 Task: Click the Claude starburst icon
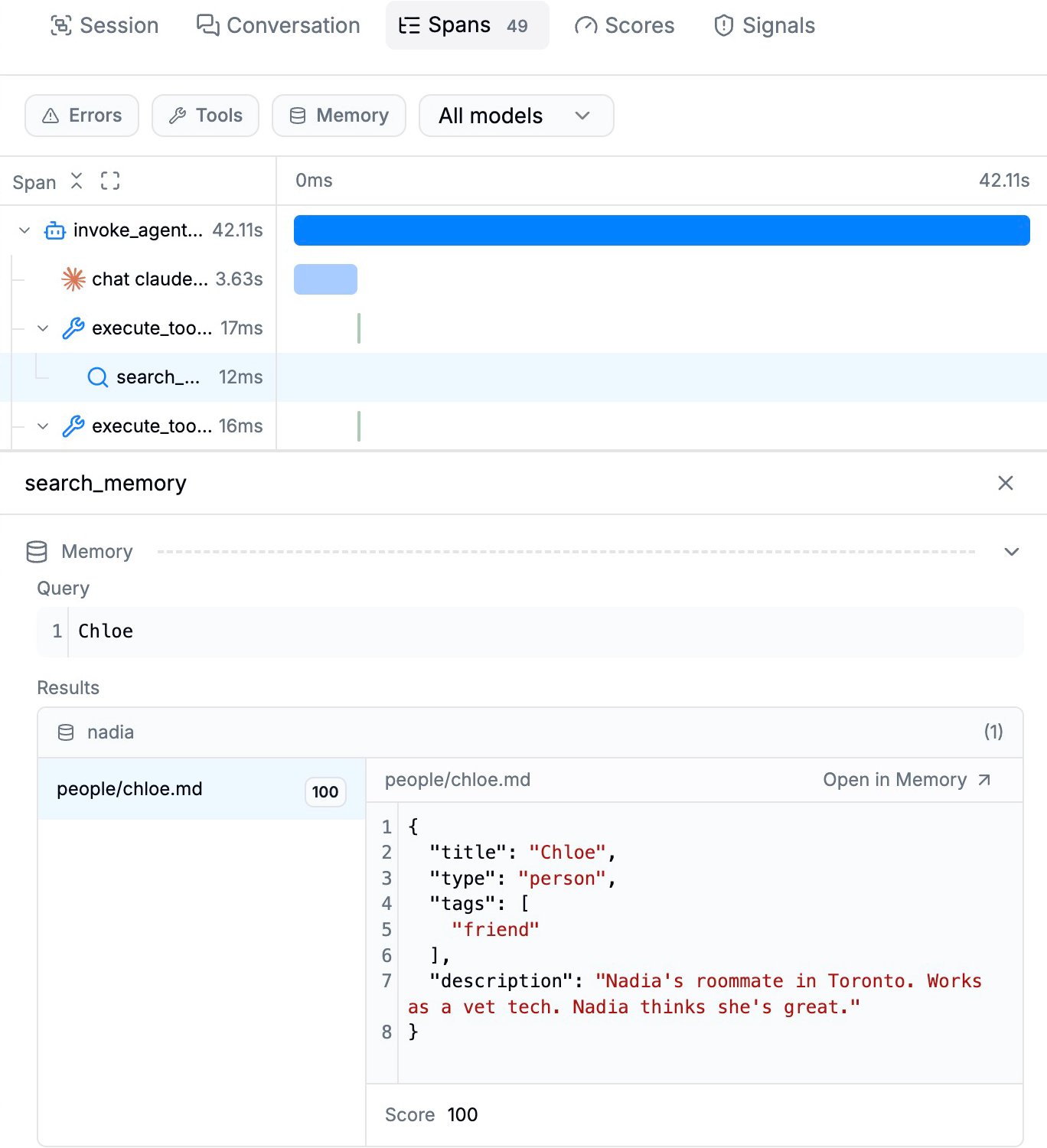73,279
